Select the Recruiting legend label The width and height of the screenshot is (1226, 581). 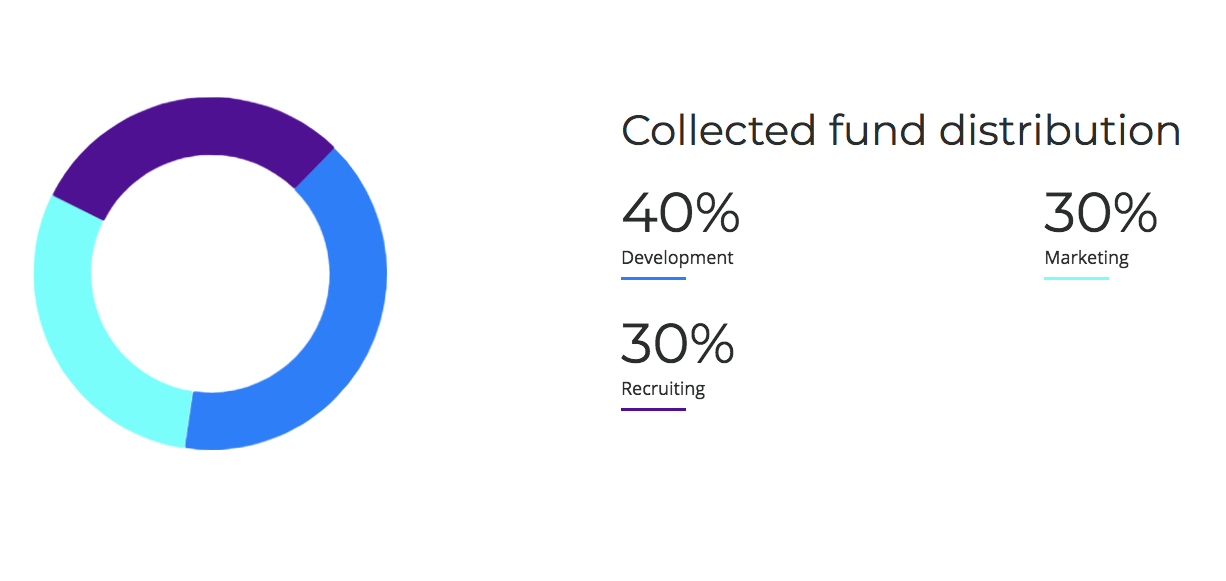[x=663, y=389]
